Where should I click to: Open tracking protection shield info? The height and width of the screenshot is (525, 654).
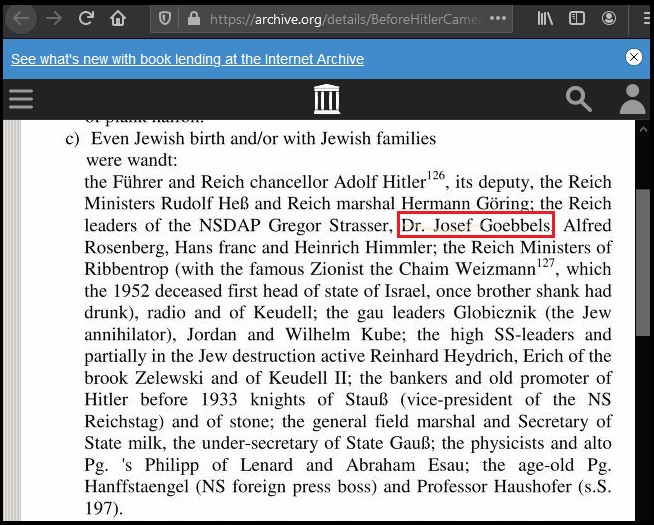point(165,18)
